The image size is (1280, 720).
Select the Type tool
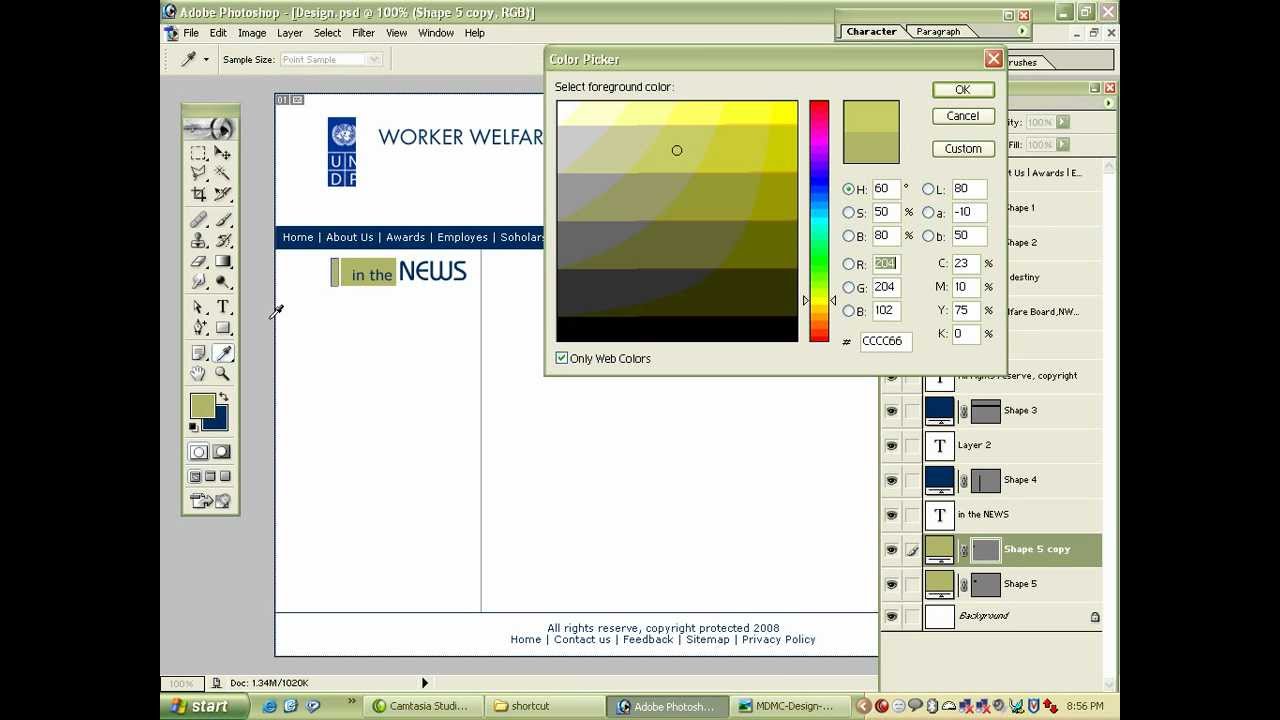(x=223, y=307)
